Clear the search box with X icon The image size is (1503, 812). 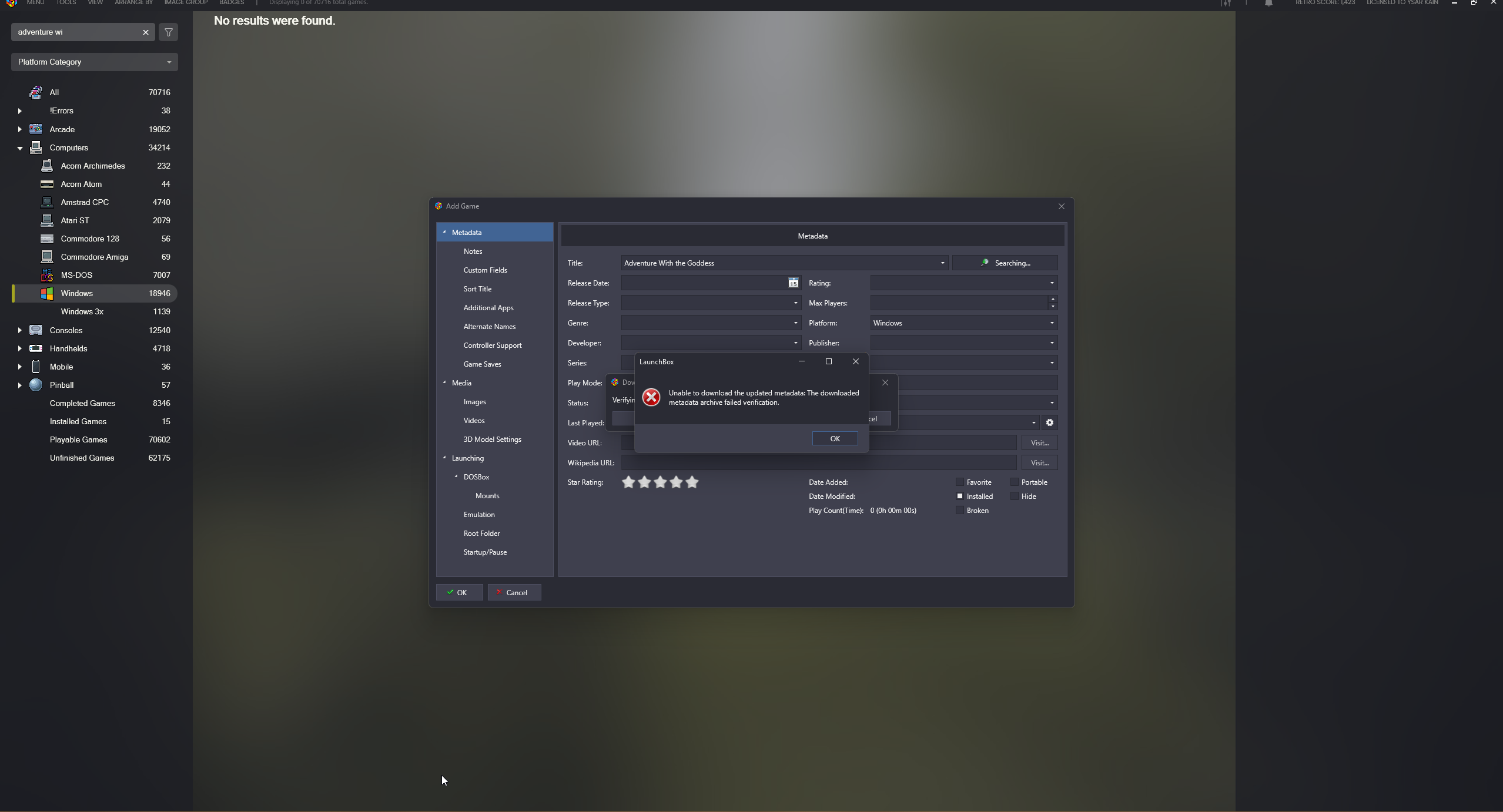click(146, 32)
